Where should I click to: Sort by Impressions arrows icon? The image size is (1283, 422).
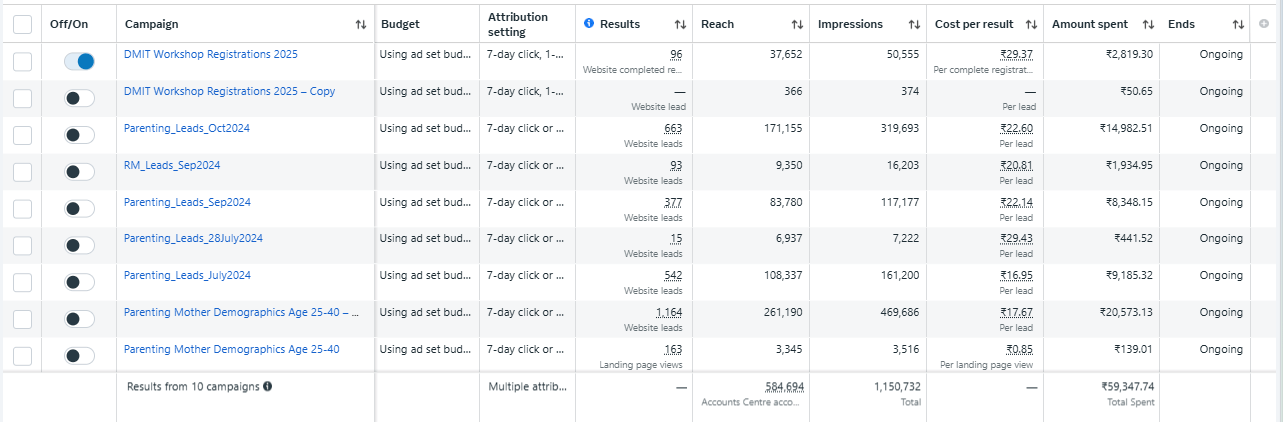(914, 24)
